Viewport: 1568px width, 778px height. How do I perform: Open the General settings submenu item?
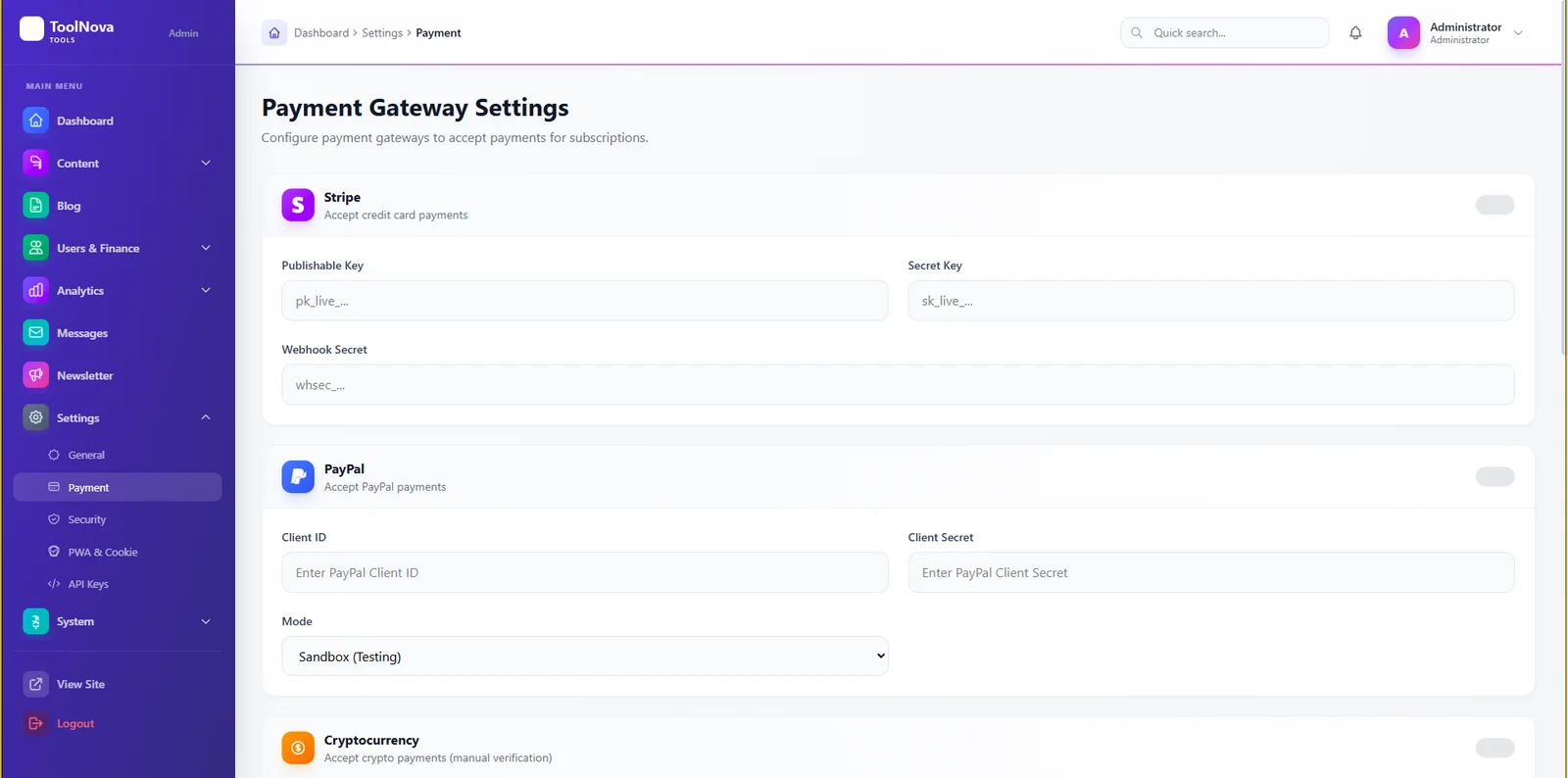click(118, 455)
